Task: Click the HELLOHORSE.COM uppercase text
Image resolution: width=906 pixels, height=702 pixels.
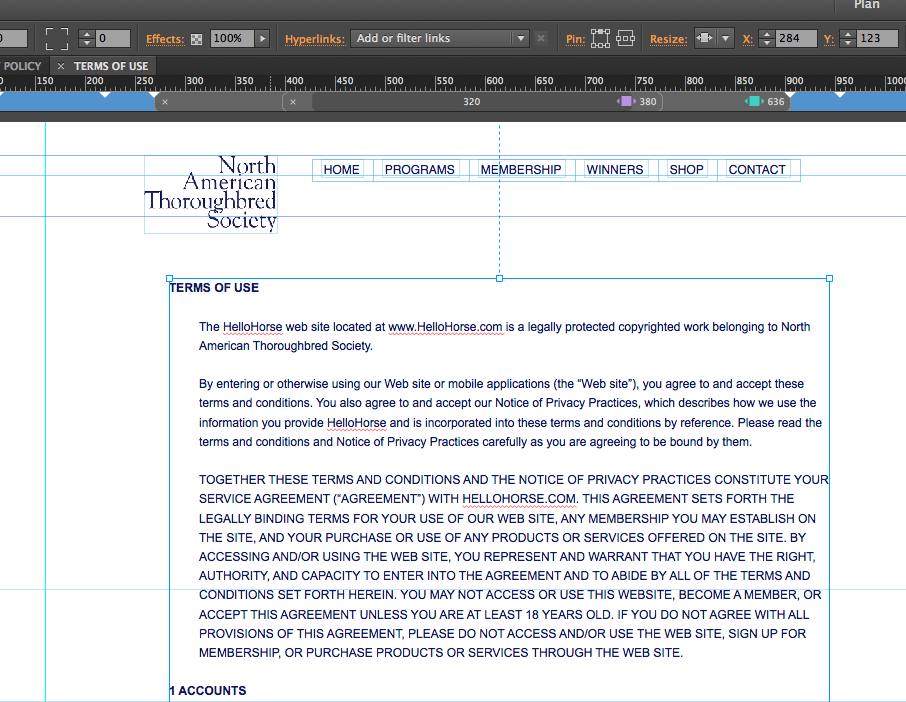Action: [x=519, y=499]
